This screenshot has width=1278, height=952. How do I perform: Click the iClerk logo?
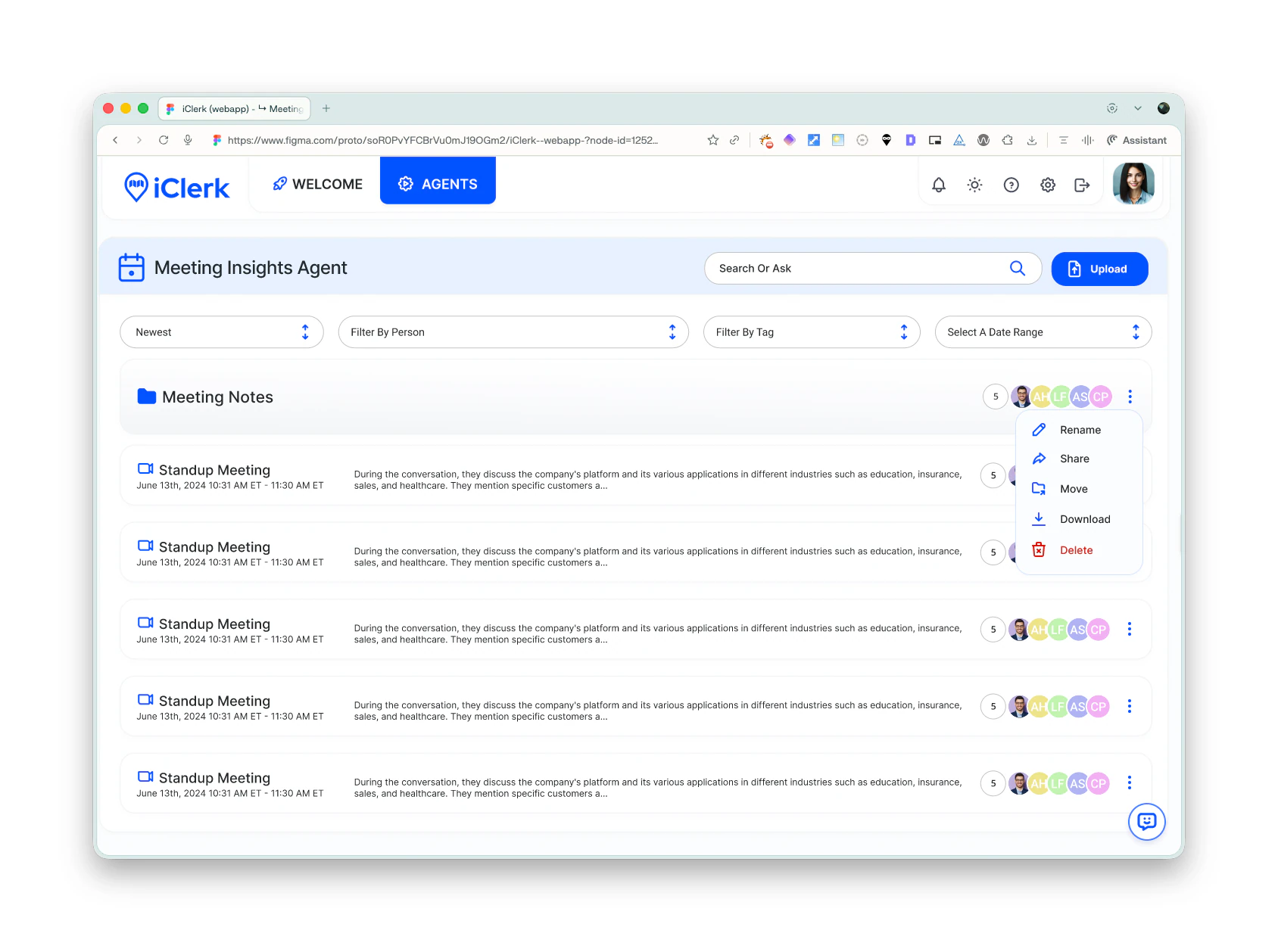tap(176, 187)
